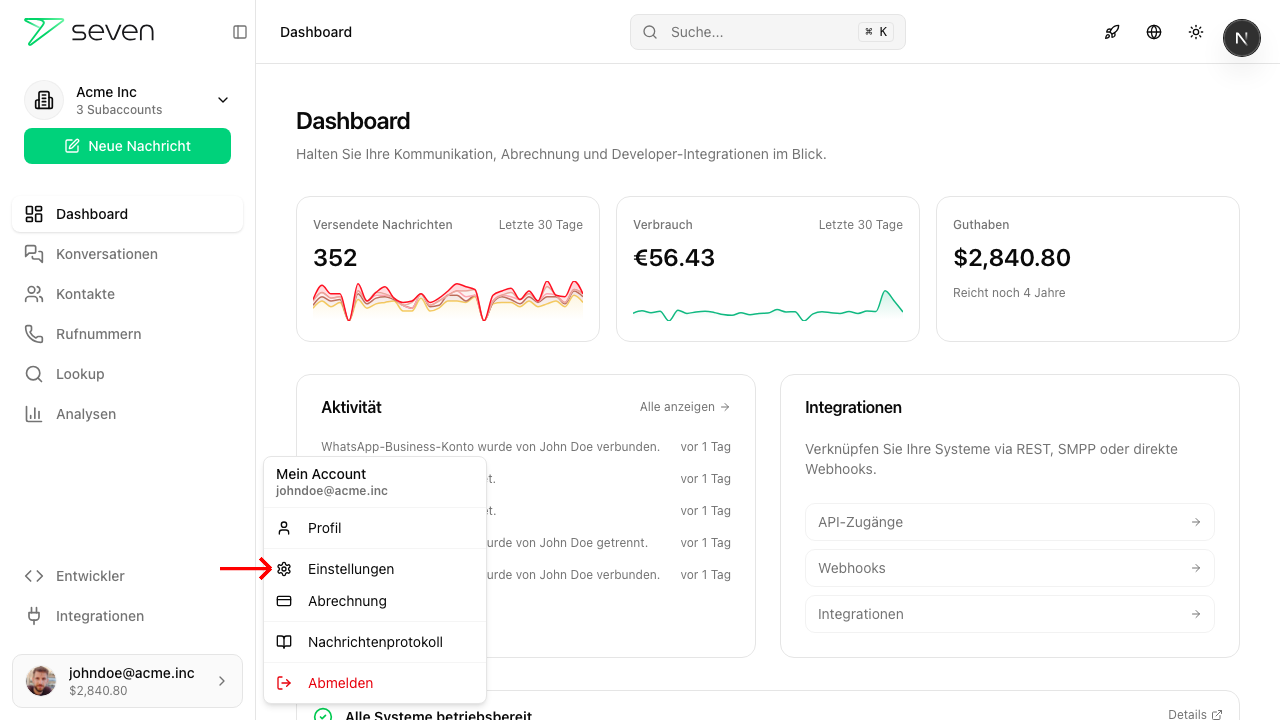The image size is (1280, 720).
Task: Choose Abrechnung in the account menu
Action: (x=347, y=601)
